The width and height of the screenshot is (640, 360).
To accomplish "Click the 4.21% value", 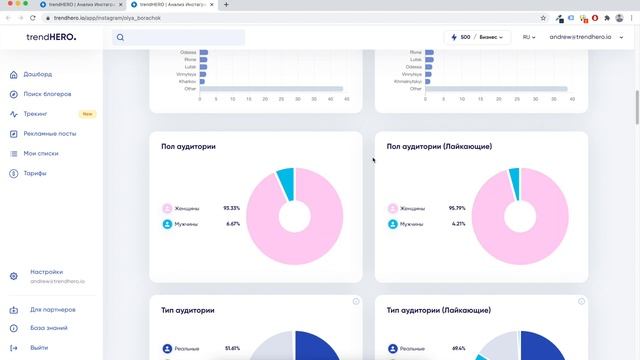I will tap(458, 224).
